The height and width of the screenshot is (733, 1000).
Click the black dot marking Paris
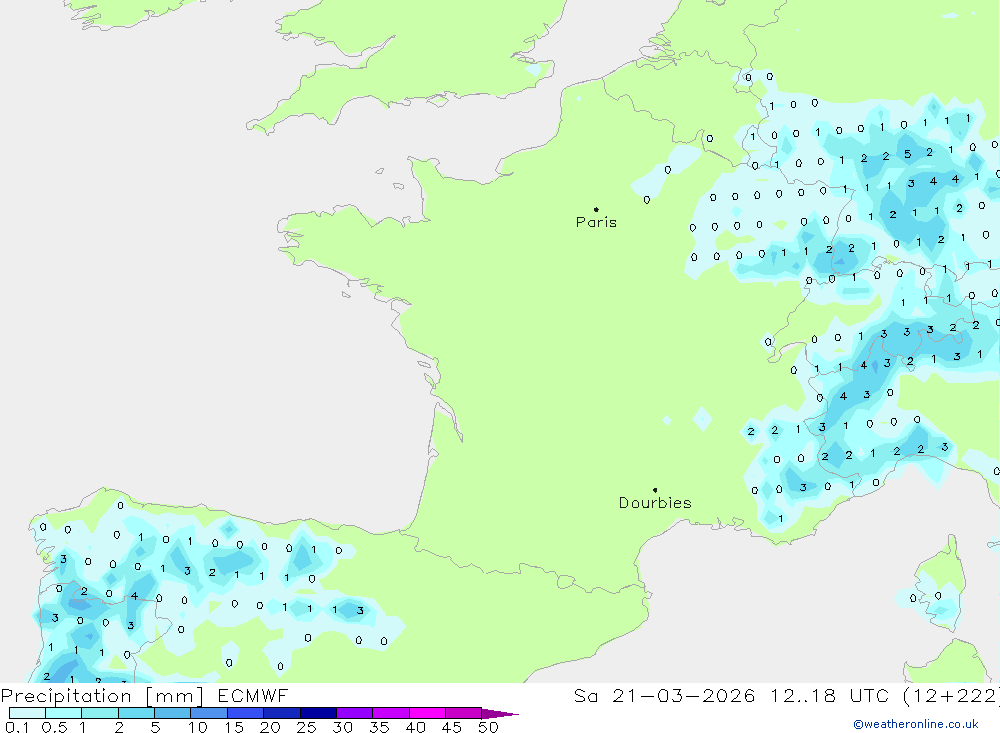click(x=596, y=209)
